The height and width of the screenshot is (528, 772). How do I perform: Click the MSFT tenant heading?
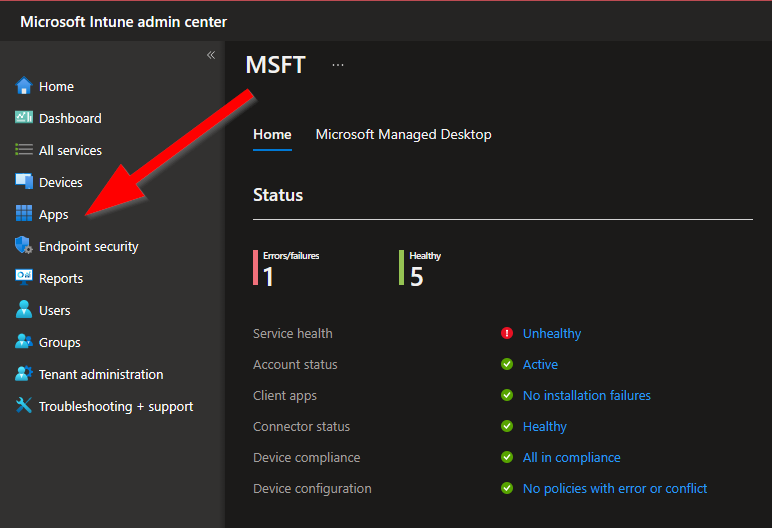[x=276, y=65]
